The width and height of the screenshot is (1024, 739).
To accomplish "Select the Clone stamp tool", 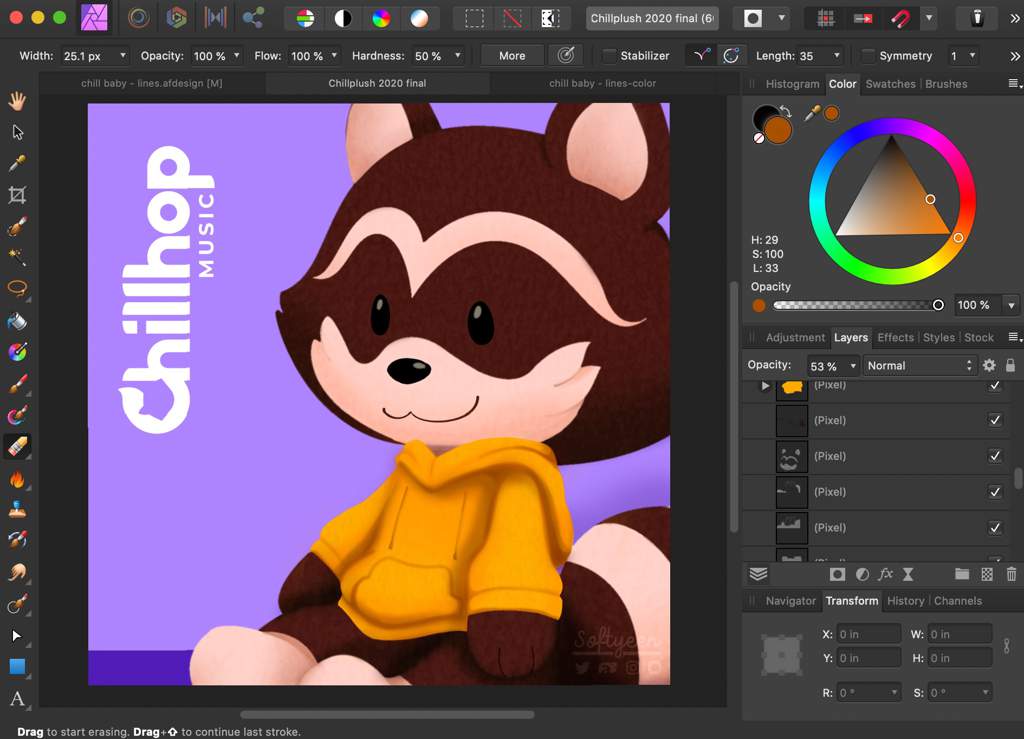I will (17, 509).
